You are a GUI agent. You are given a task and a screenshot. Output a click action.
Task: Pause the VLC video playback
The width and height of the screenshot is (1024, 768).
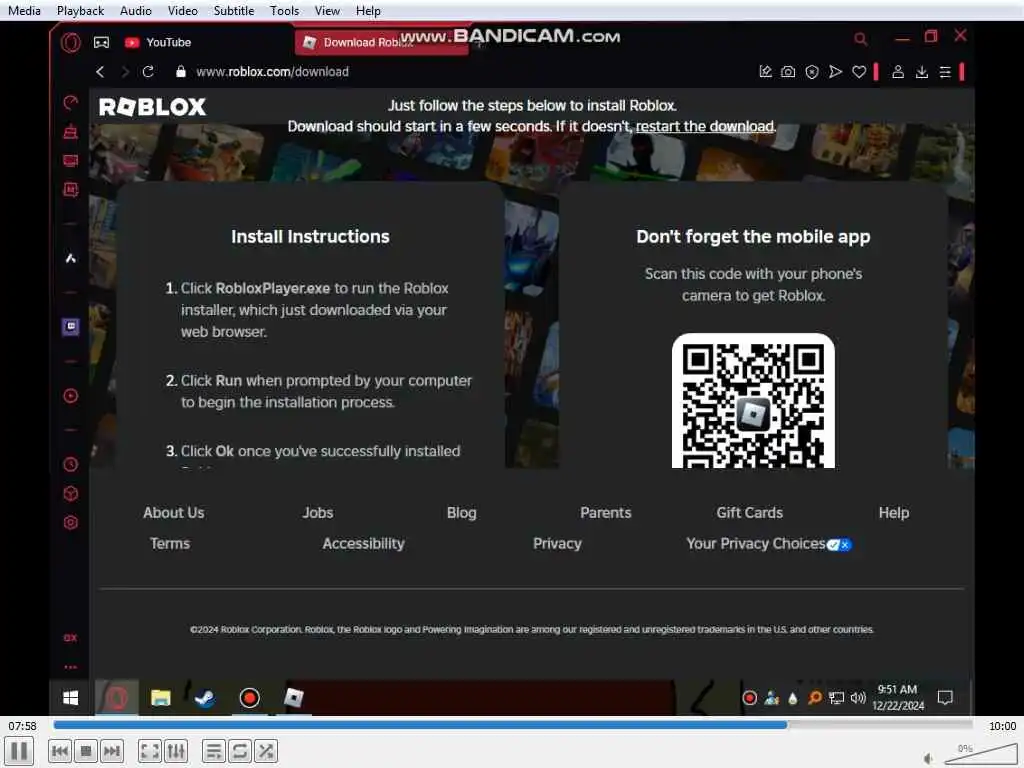[x=19, y=750]
